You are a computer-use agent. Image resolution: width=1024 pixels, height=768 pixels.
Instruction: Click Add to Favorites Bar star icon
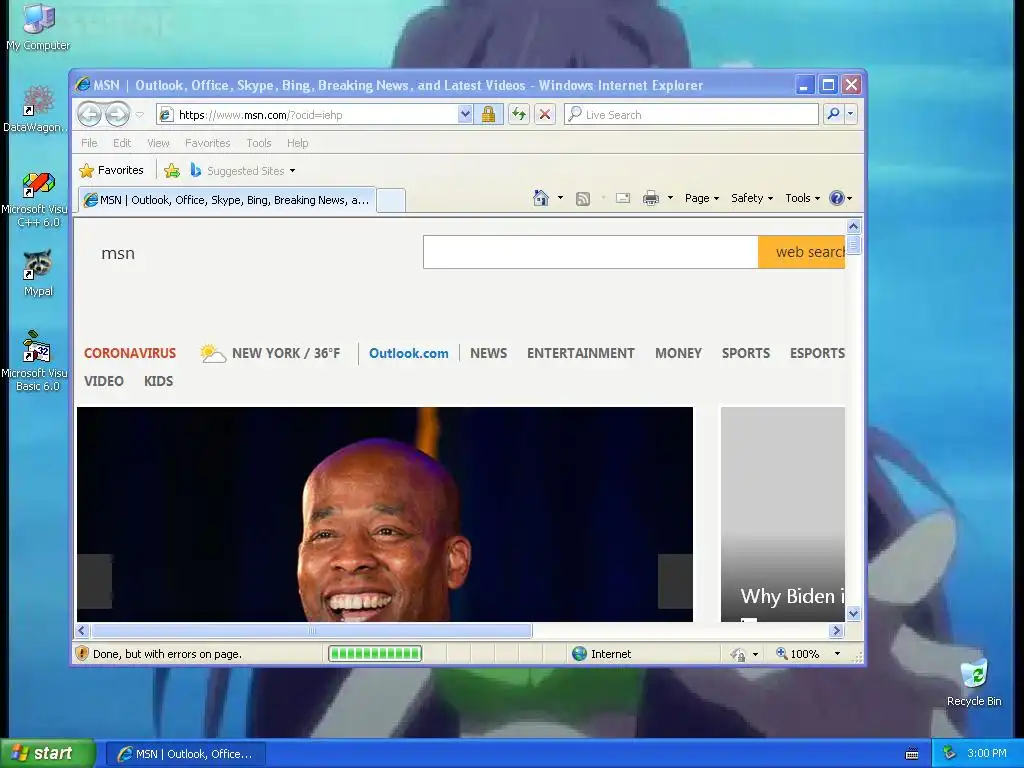click(x=172, y=170)
